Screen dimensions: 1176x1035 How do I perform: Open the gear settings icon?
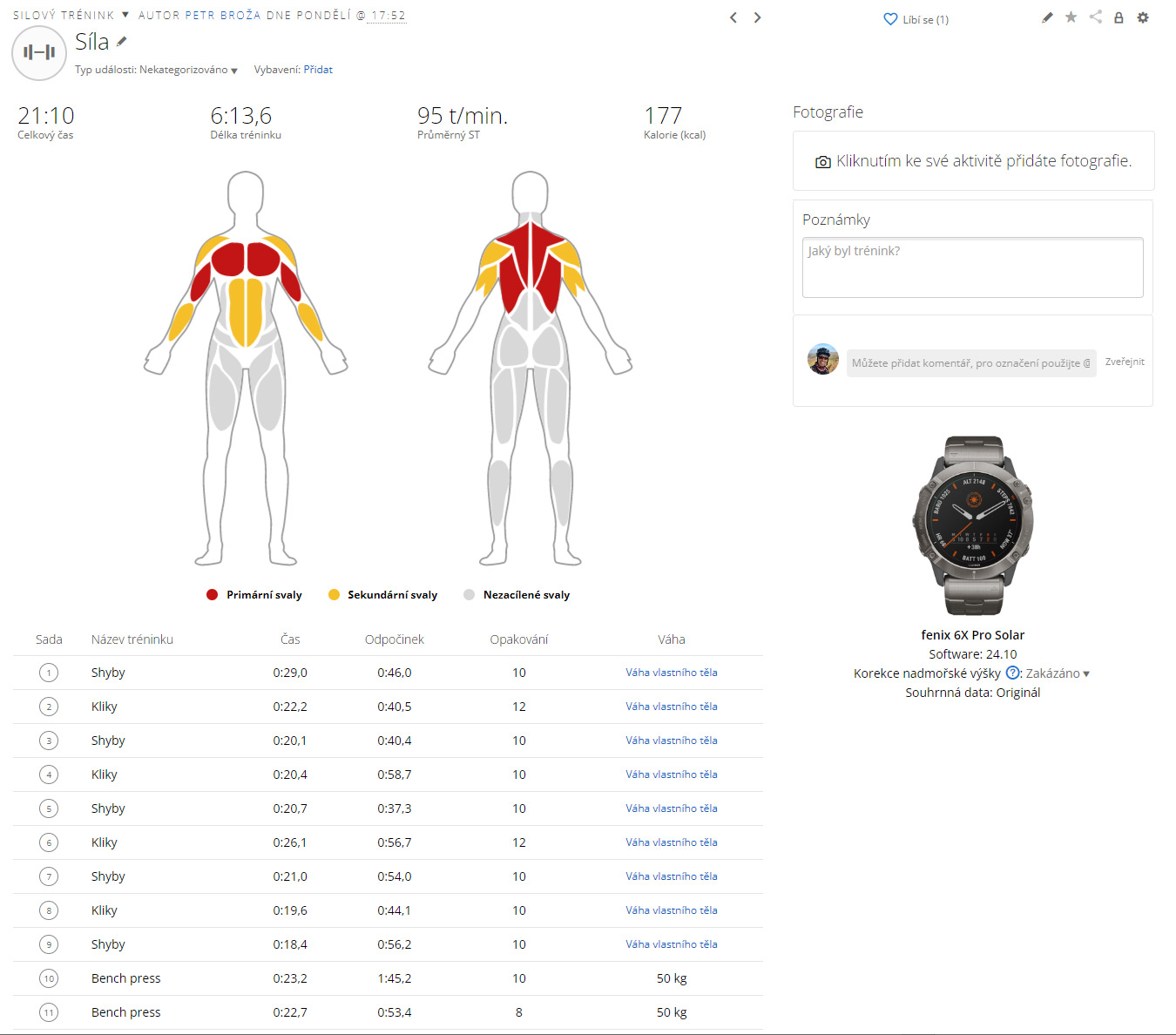coord(1143,17)
